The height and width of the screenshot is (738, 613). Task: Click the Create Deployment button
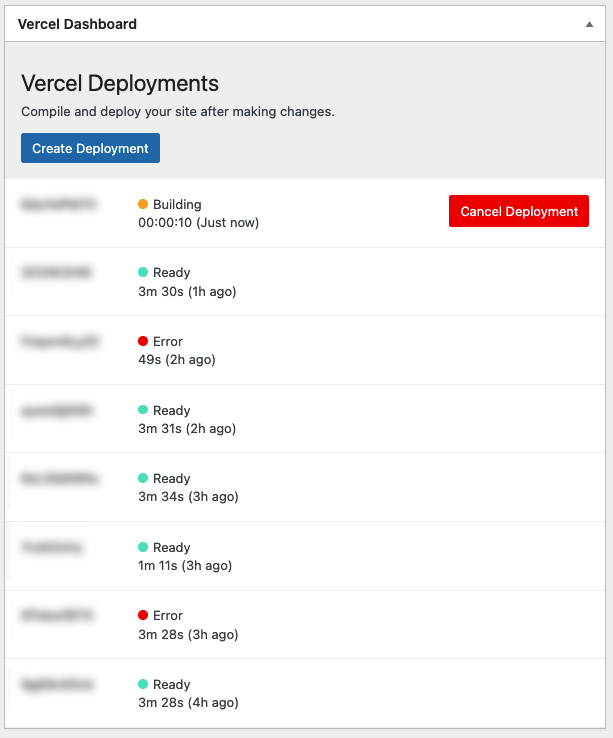(90, 148)
